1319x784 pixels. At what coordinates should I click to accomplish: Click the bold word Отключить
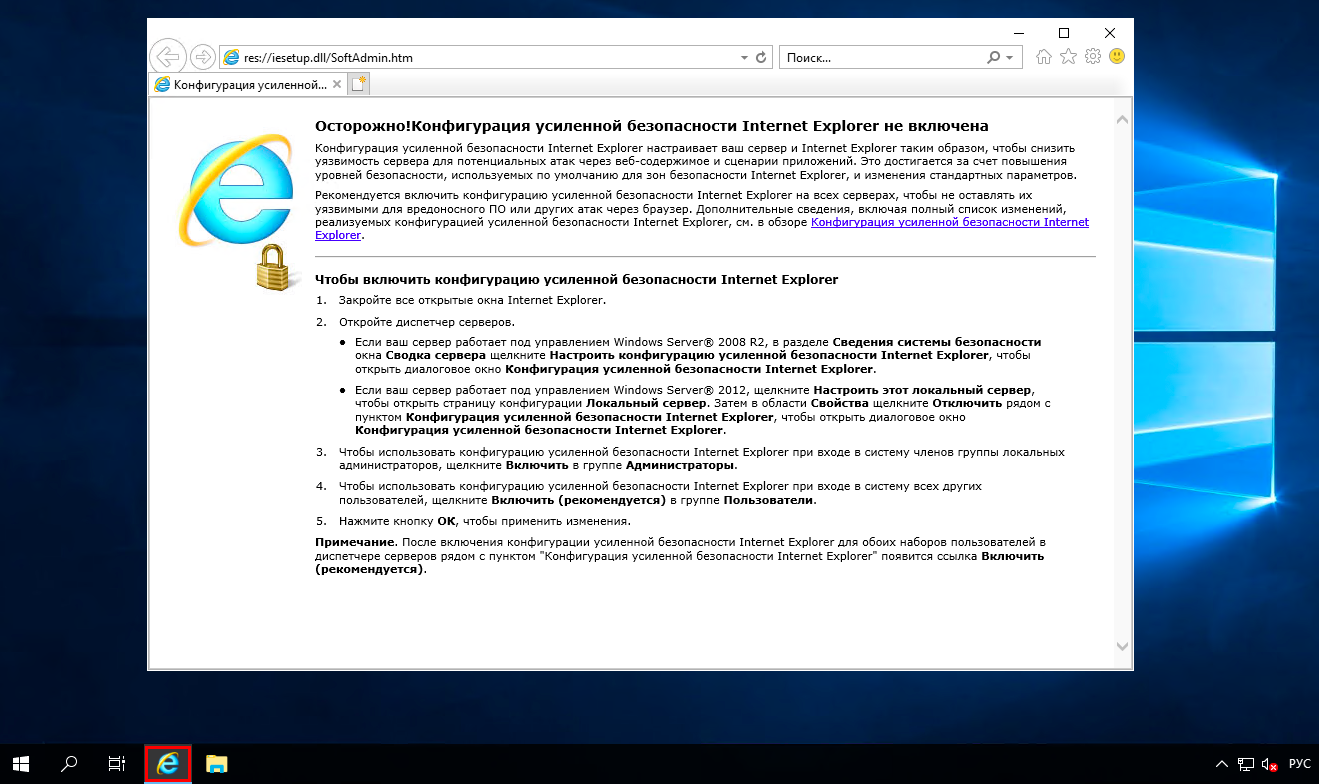(x=968, y=402)
